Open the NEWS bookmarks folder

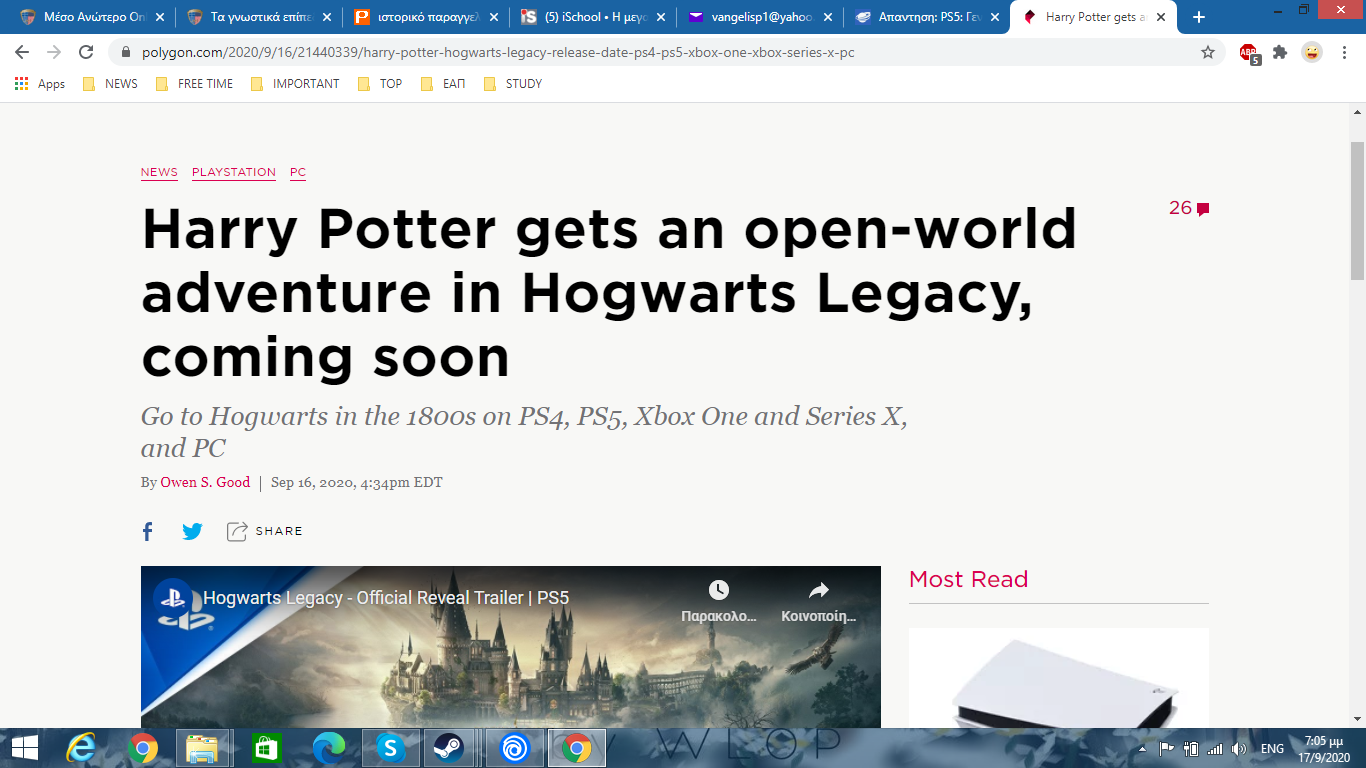click(111, 84)
